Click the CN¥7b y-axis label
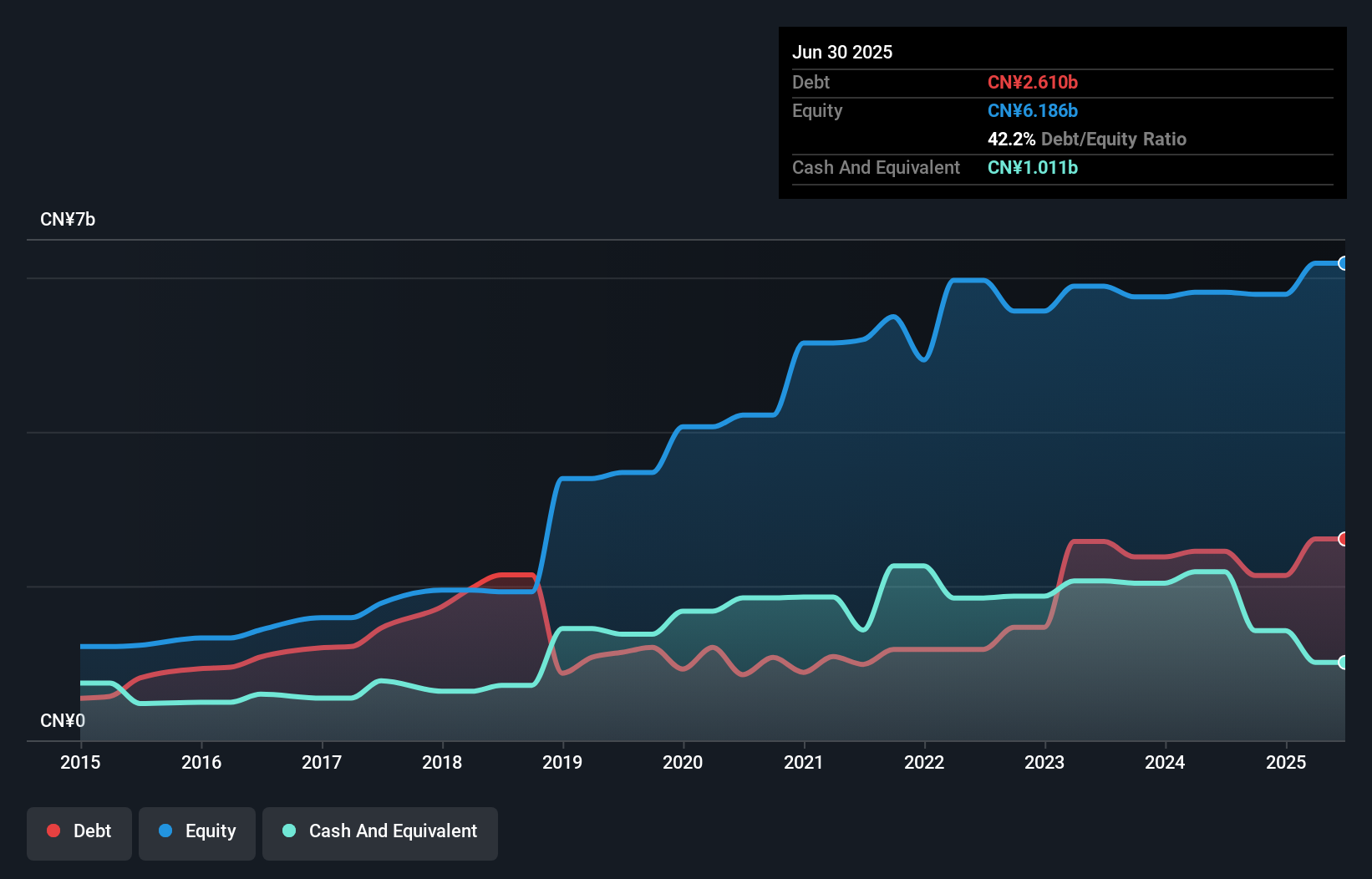Viewport: 1372px width, 879px height. 68,220
